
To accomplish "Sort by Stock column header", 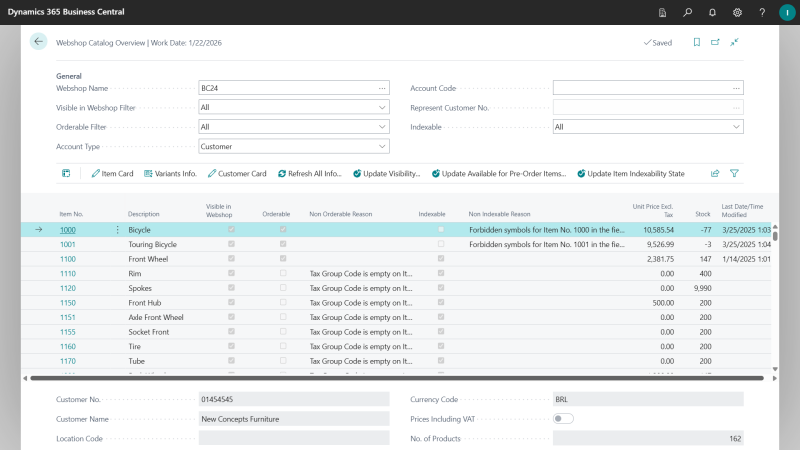I will click(703, 214).
